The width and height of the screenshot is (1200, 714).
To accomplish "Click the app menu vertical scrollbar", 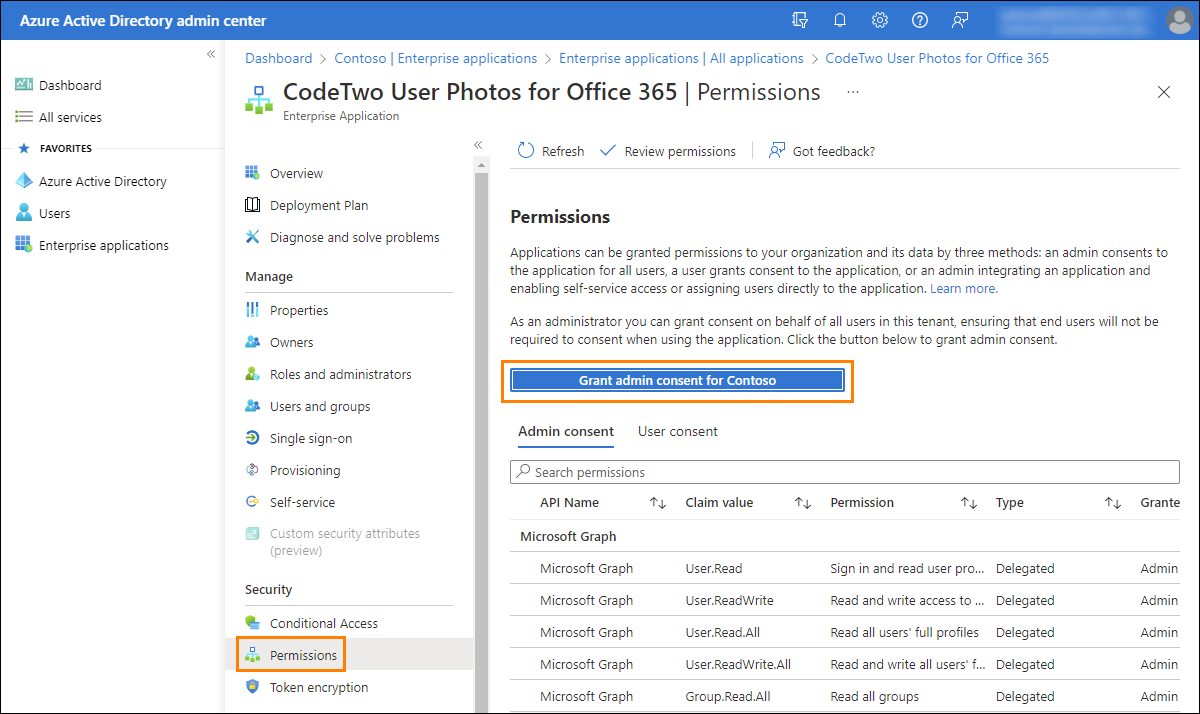I will 481,435.
